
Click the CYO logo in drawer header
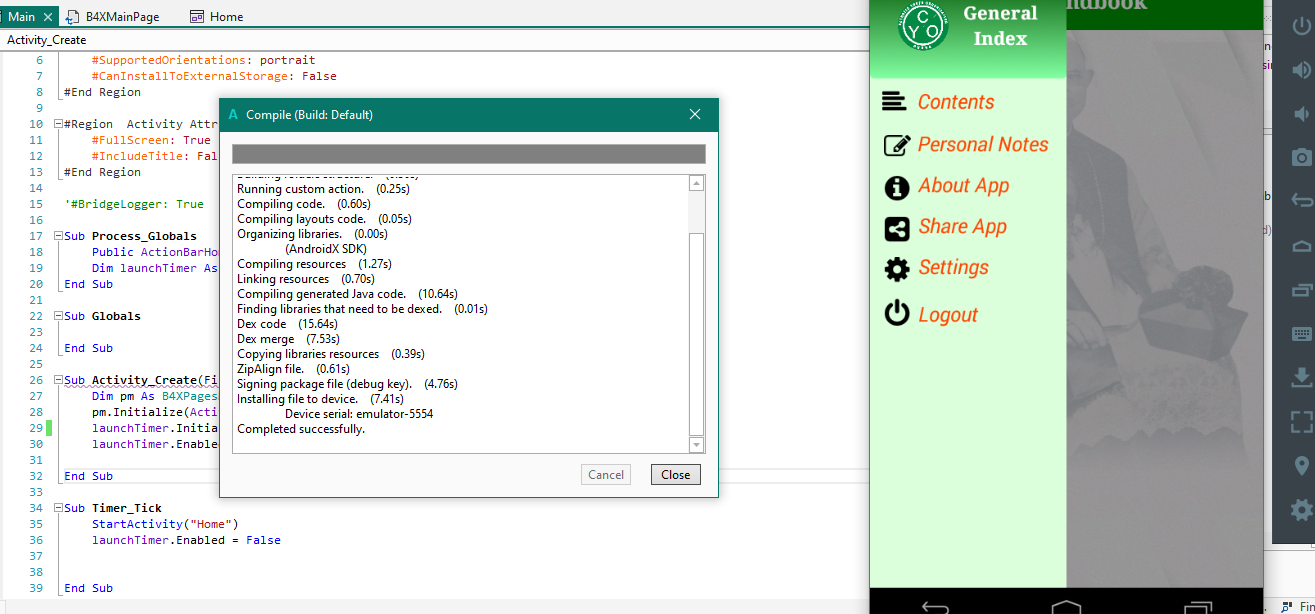pos(923,27)
